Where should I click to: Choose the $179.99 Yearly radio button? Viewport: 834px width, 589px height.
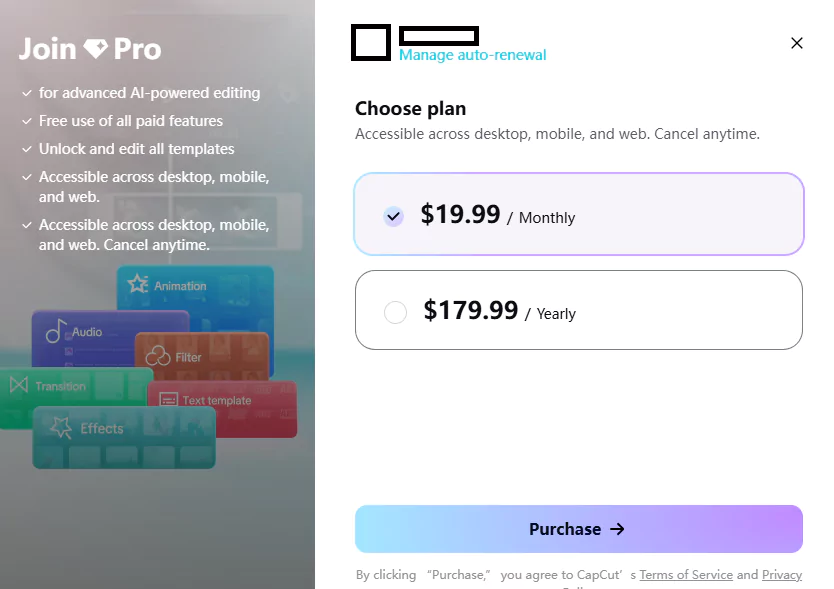(395, 312)
